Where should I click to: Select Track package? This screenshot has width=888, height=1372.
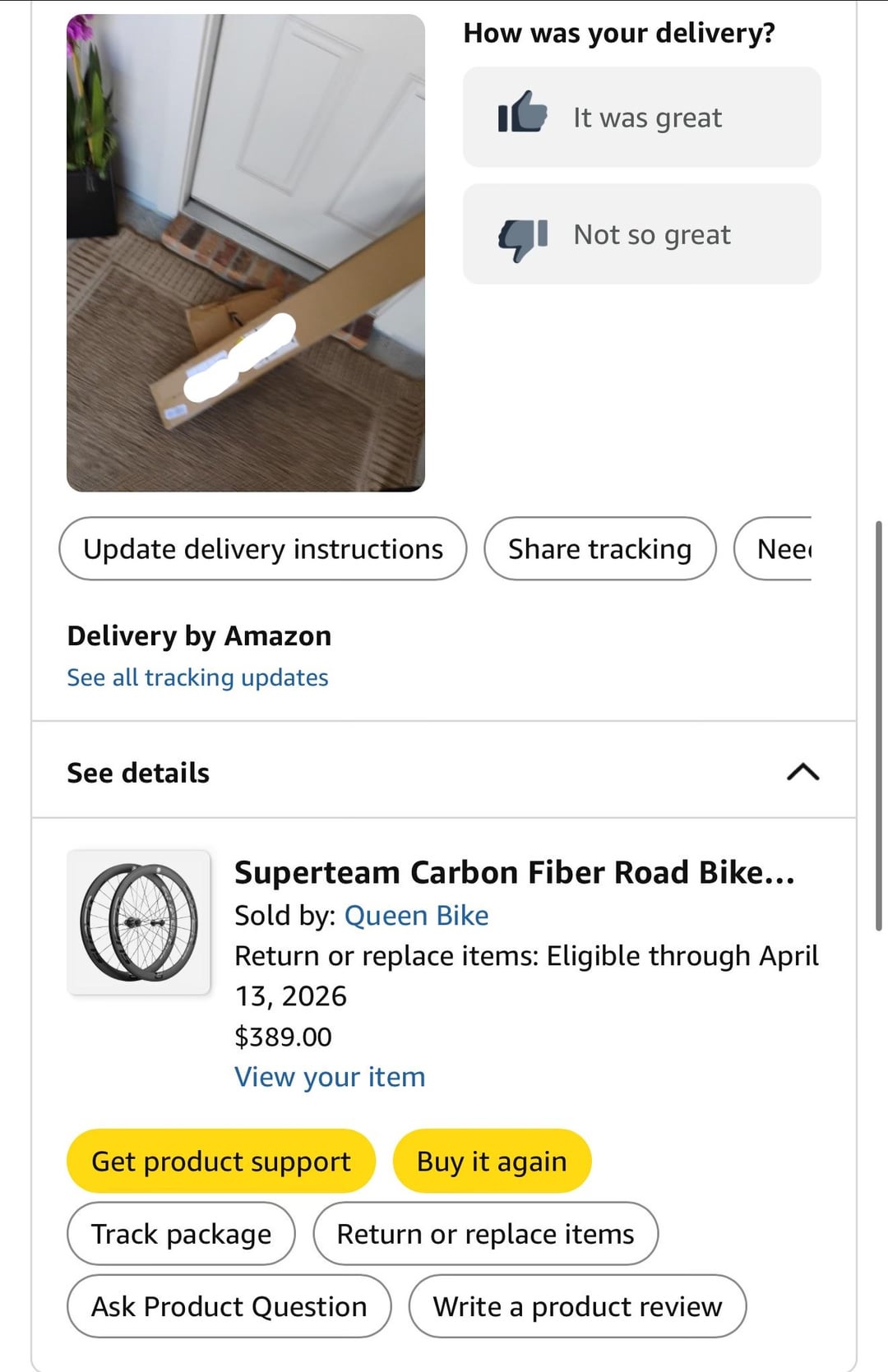coord(181,1233)
